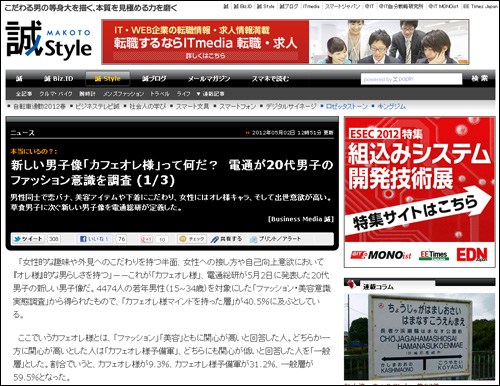This screenshot has width=500, height=386.
Task: Select the 誠 Biz.ID navigation tab
Action: 59,79
